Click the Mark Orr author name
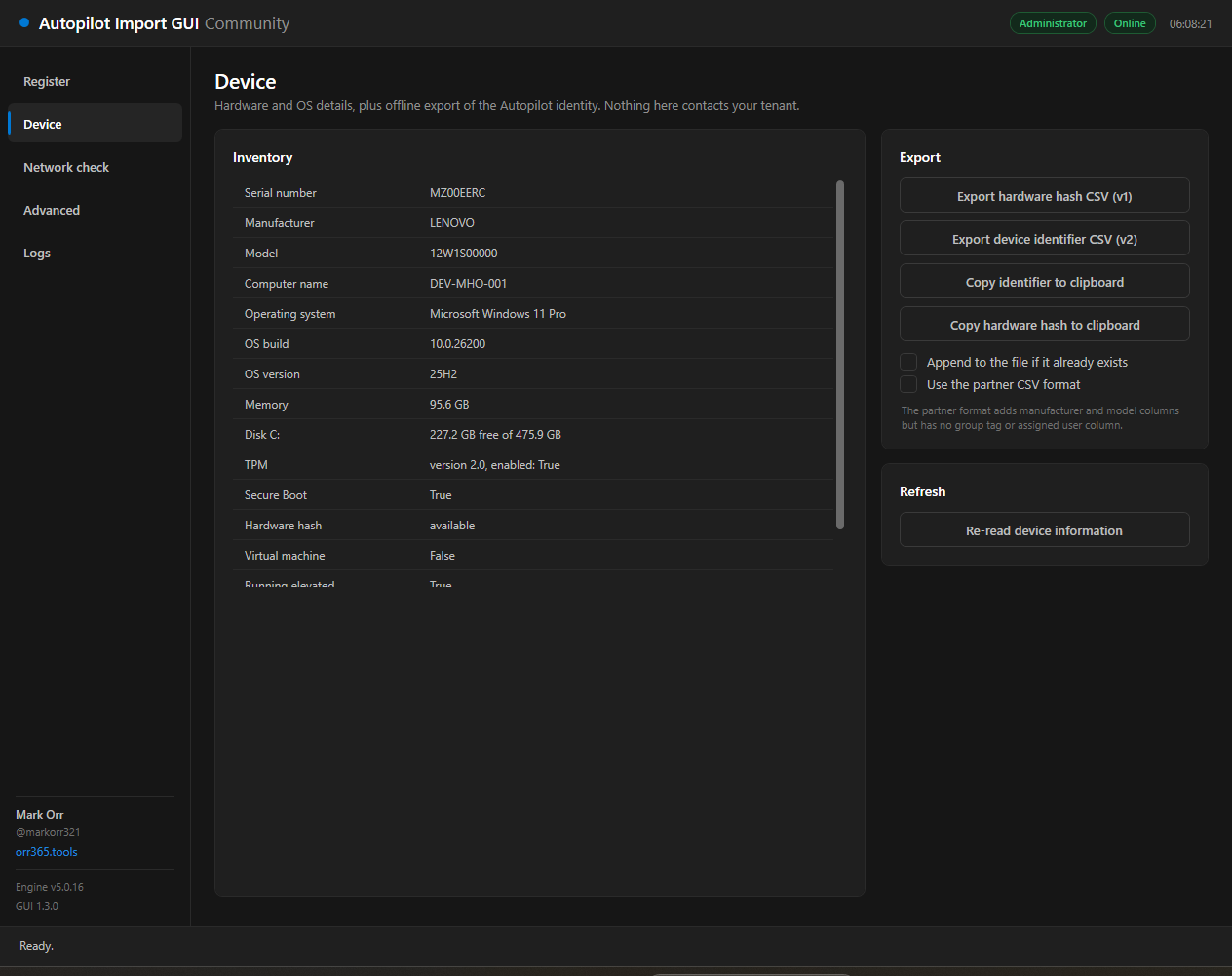The image size is (1232, 976). pos(40,815)
